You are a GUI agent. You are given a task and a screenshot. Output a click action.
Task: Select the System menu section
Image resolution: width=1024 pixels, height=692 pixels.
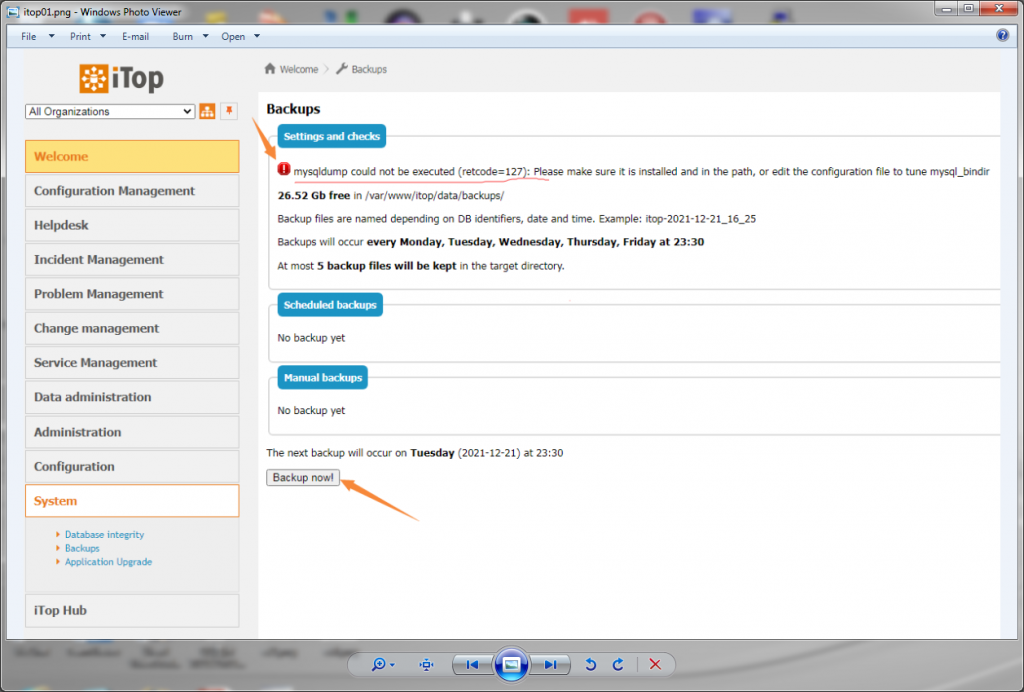coord(132,501)
